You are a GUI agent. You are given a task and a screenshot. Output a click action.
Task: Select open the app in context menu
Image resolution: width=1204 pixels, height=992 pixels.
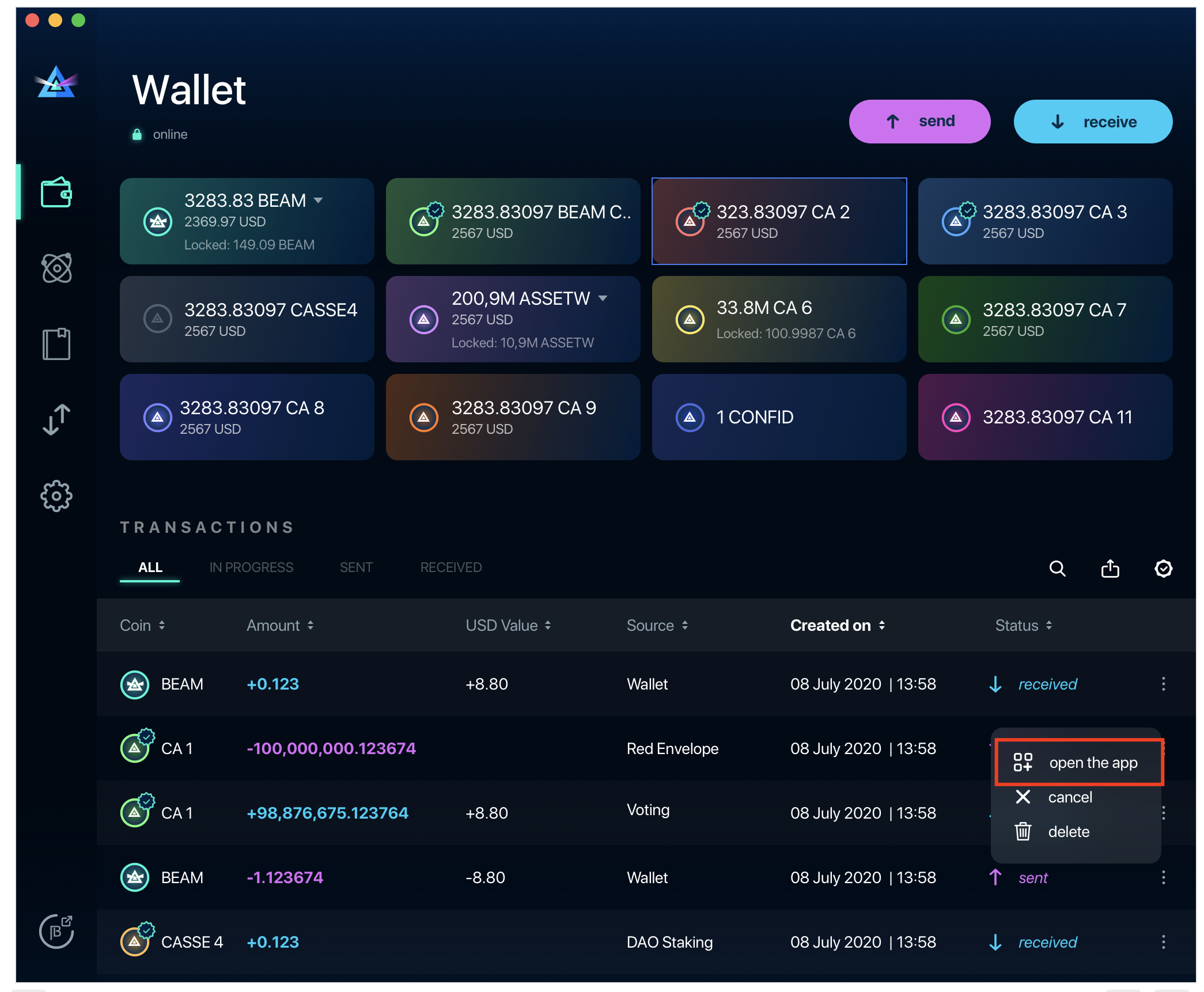click(x=1093, y=762)
